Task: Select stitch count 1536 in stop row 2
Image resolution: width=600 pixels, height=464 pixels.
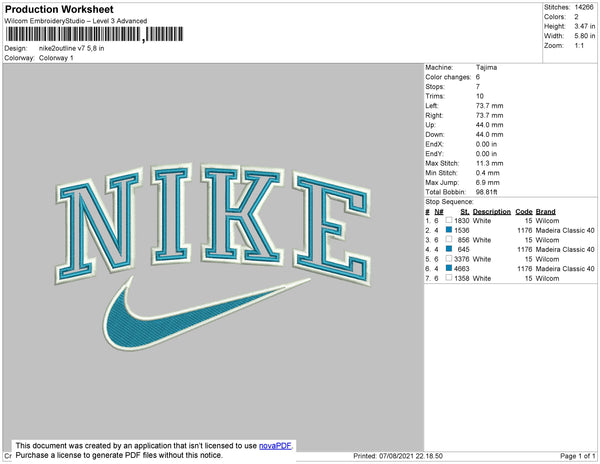Action: pyautogui.click(x=461, y=230)
